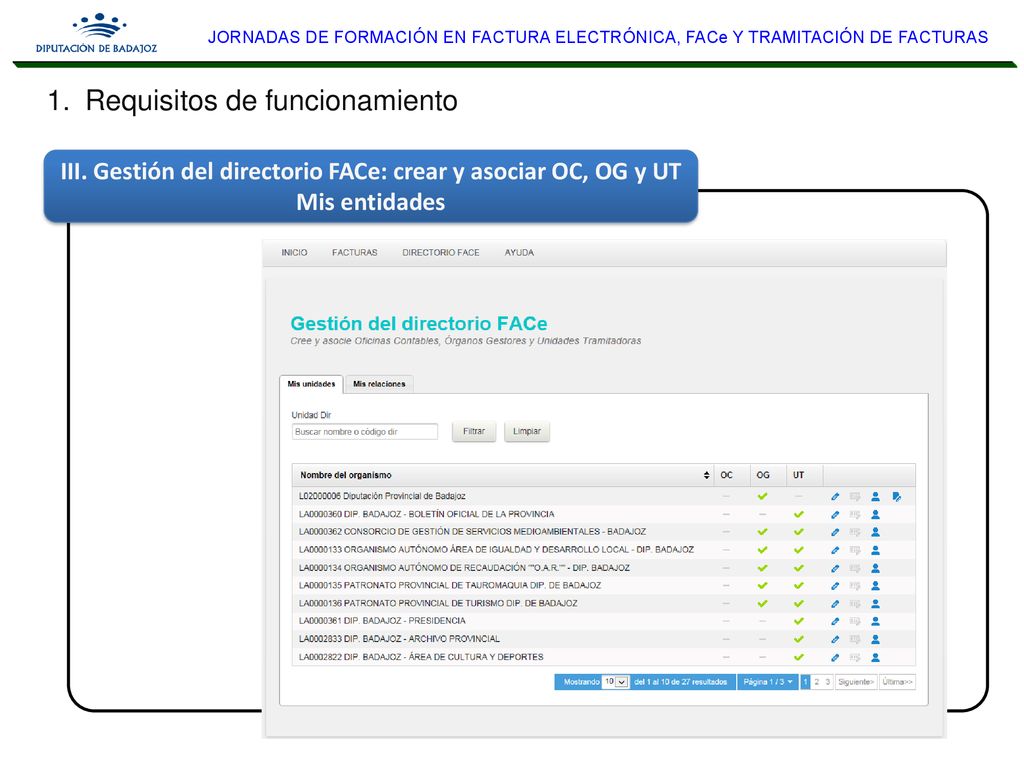Open users icon for CULTURA Y DEPORTES row
The image size is (1024, 768).
(x=875, y=658)
